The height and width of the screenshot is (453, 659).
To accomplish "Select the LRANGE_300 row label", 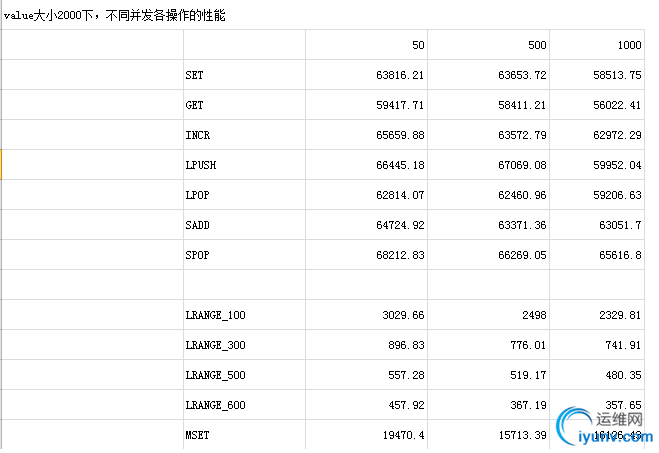I will [245, 345].
